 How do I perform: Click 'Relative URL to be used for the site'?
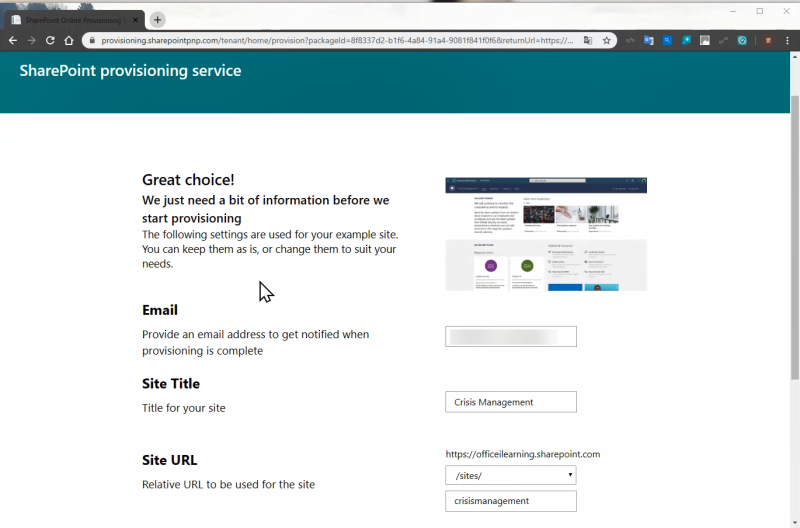229,484
